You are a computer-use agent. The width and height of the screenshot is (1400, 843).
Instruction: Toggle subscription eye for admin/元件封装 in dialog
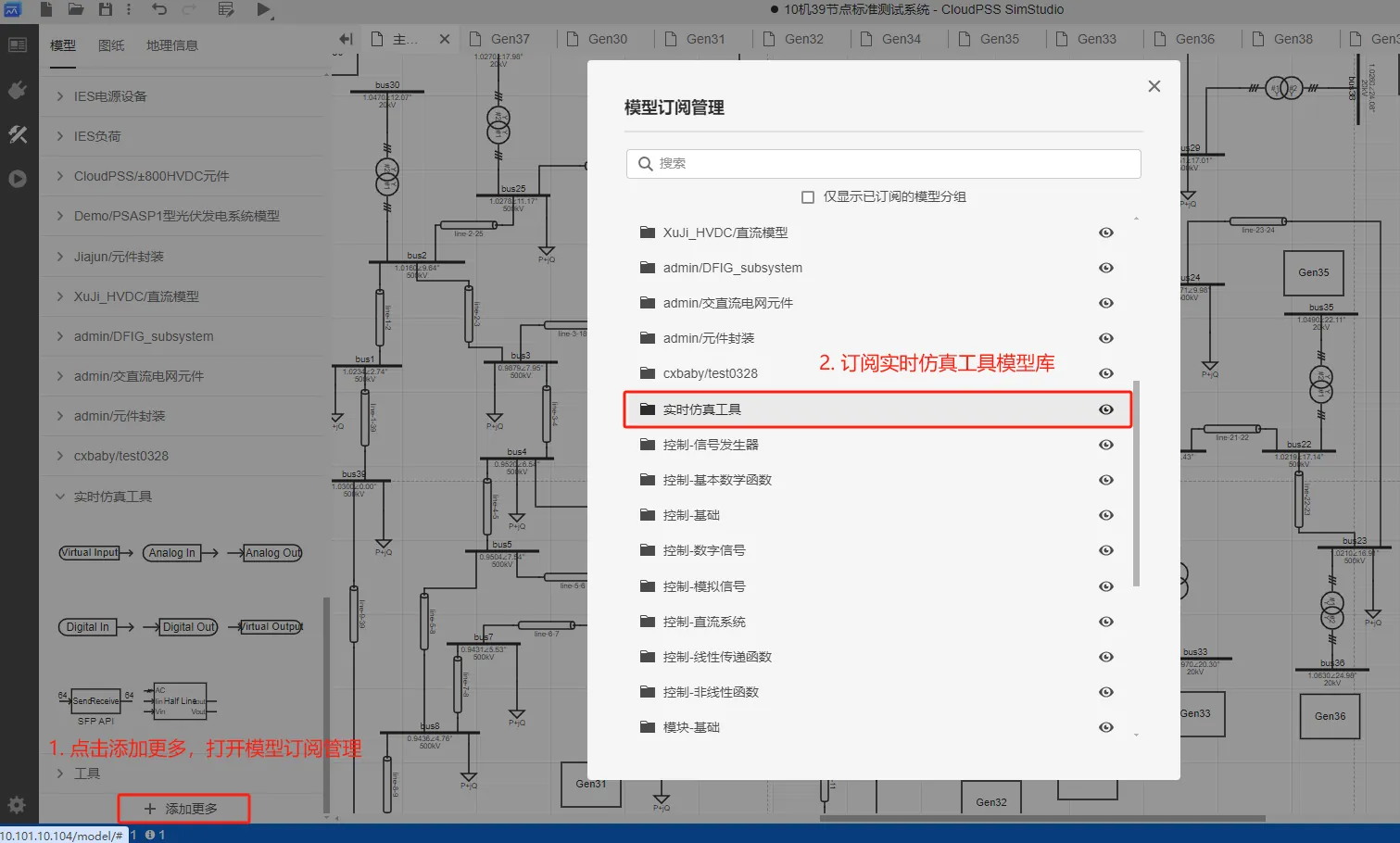click(1106, 338)
